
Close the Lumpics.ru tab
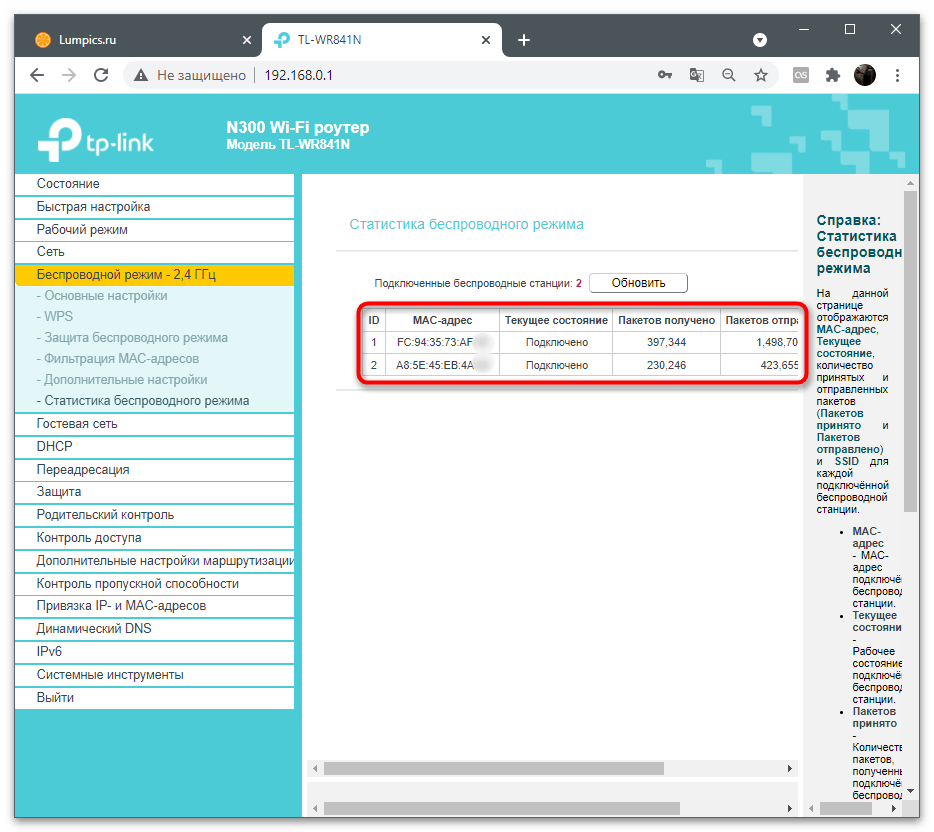(247, 40)
